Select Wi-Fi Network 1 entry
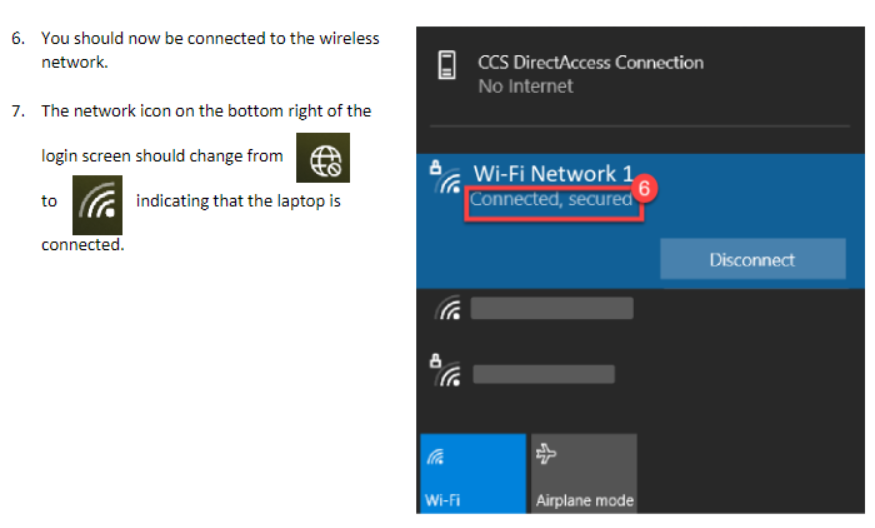Image resolution: width=875 pixels, height=528 pixels. [640, 221]
